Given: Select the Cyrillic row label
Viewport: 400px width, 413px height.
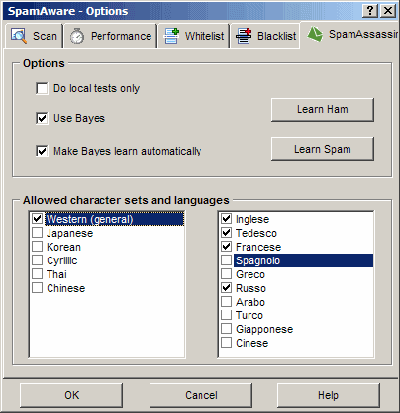Looking at the screenshot, I should [x=62, y=261].
